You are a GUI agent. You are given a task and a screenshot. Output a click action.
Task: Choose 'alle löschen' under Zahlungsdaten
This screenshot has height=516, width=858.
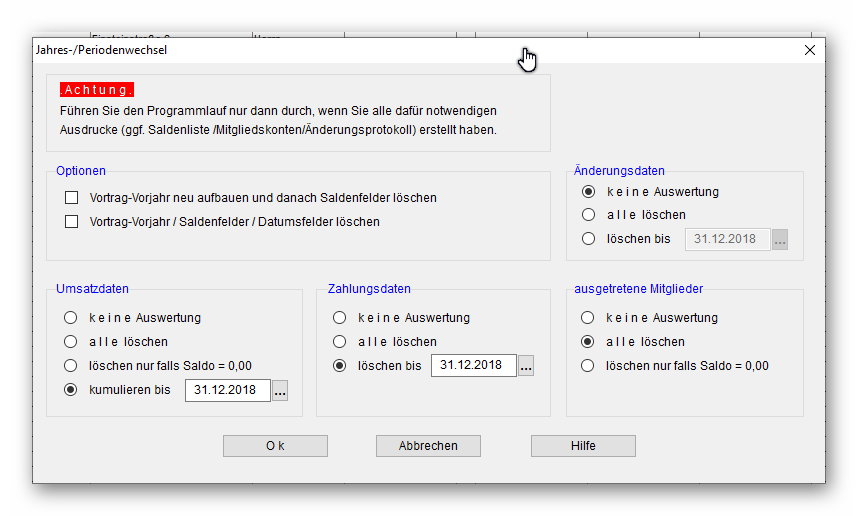click(x=342, y=342)
